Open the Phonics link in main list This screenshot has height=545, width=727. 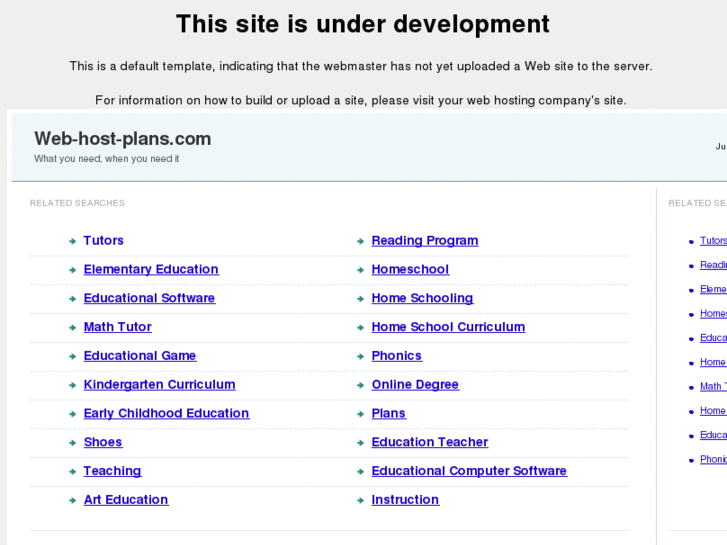coord(397,356)
